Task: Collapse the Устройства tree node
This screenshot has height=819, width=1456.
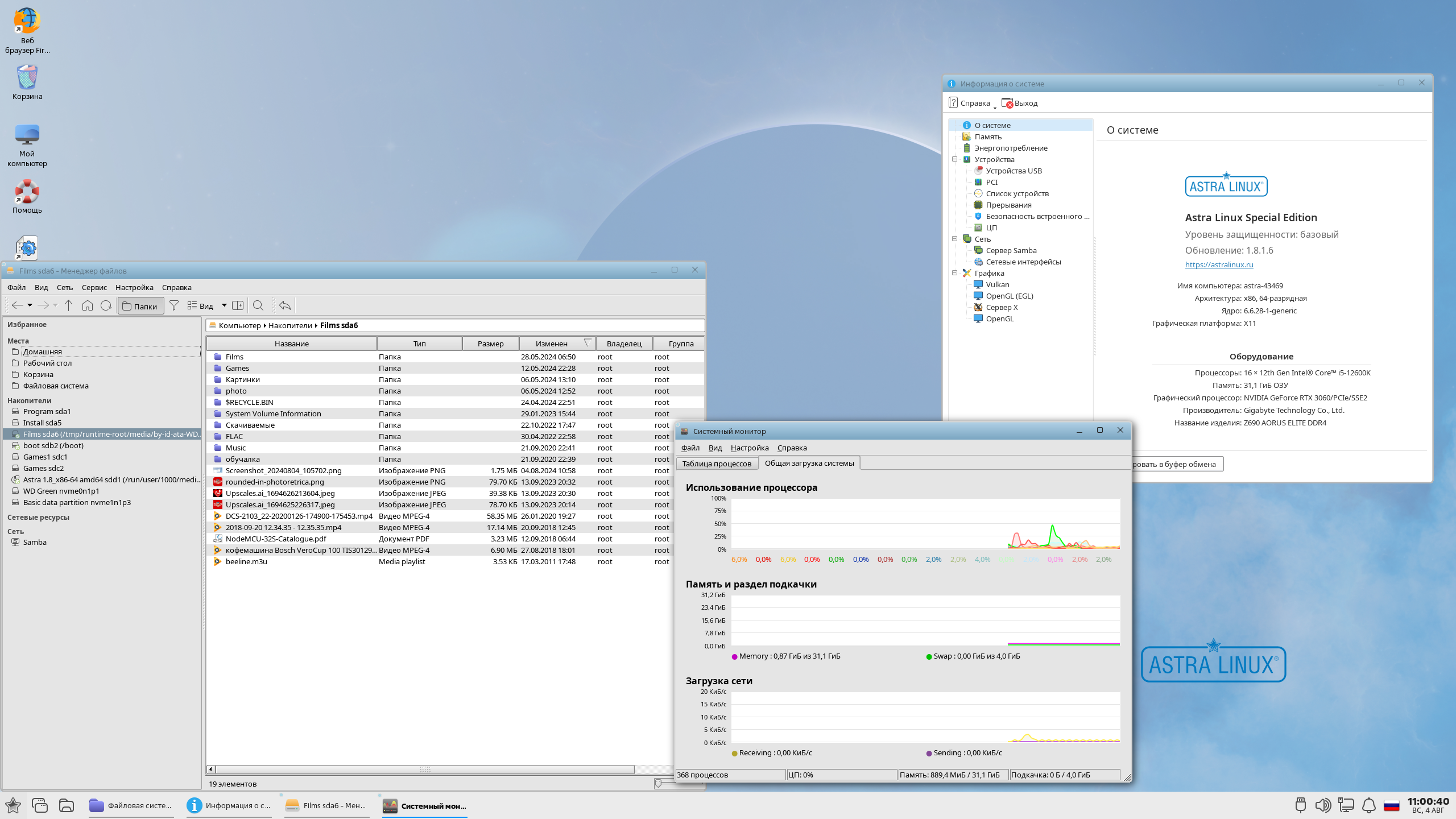Action: click(955, 159)
